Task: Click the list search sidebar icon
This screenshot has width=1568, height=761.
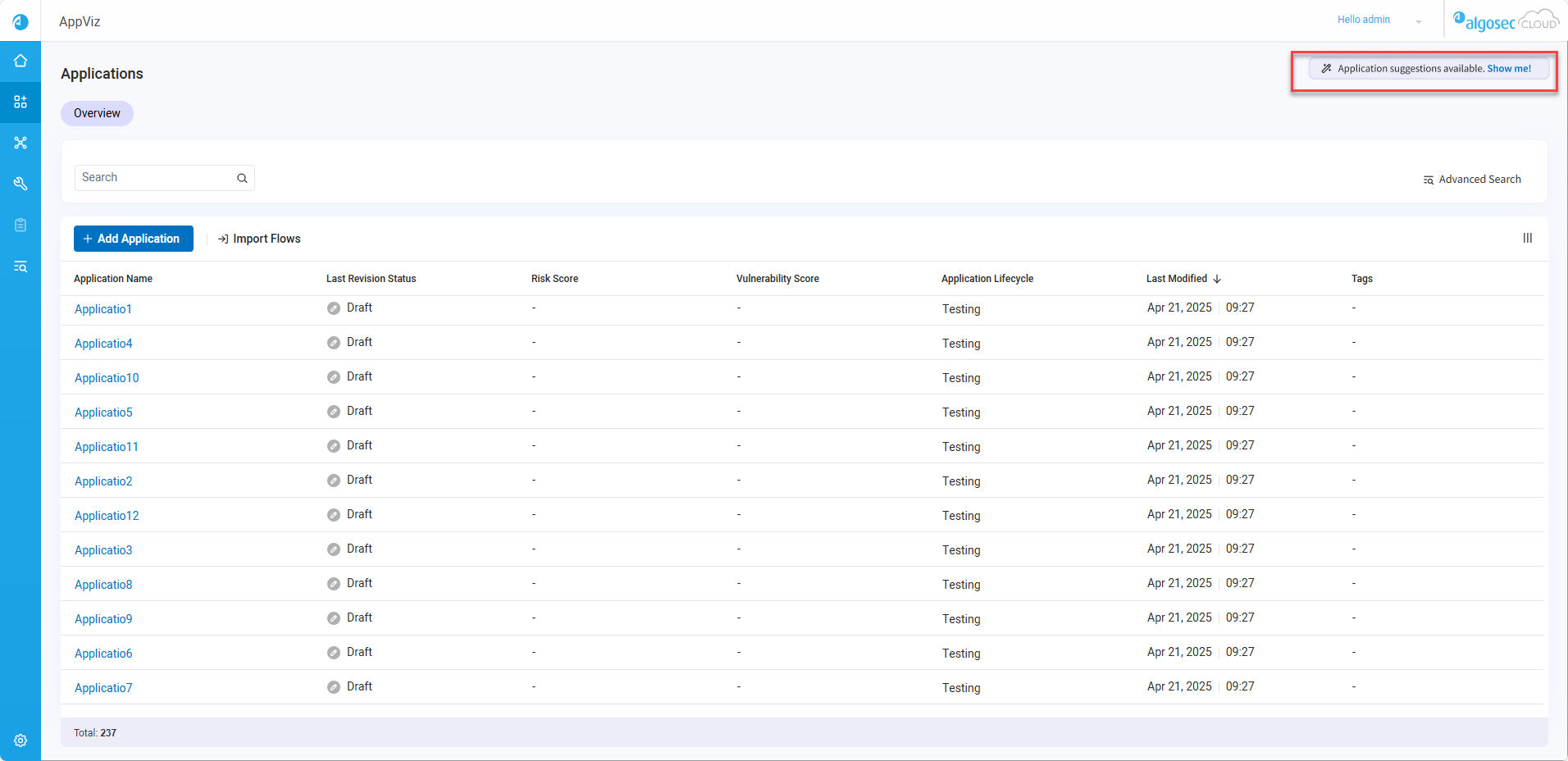Action: [21, 267]
